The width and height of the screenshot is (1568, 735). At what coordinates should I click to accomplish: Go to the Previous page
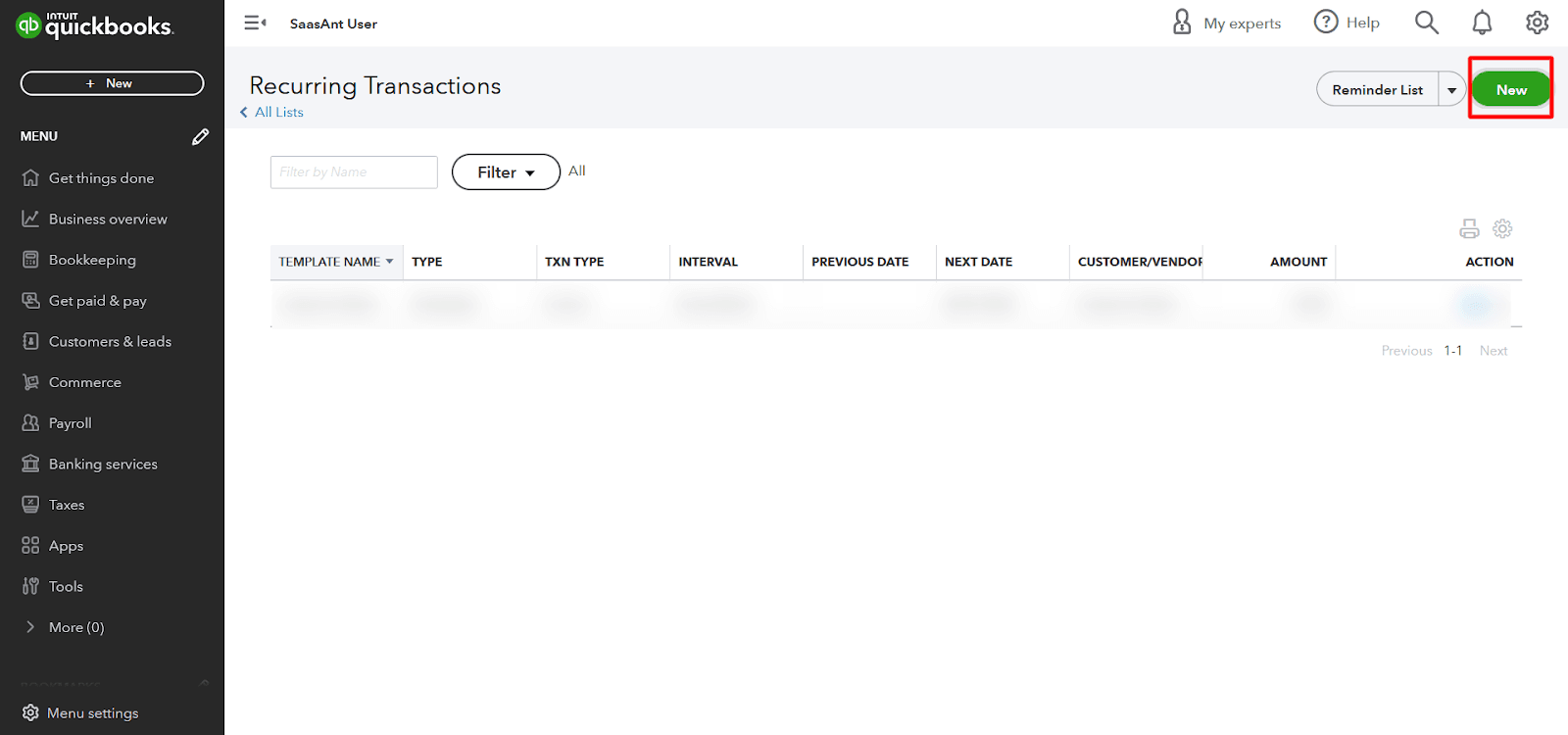1406,350
